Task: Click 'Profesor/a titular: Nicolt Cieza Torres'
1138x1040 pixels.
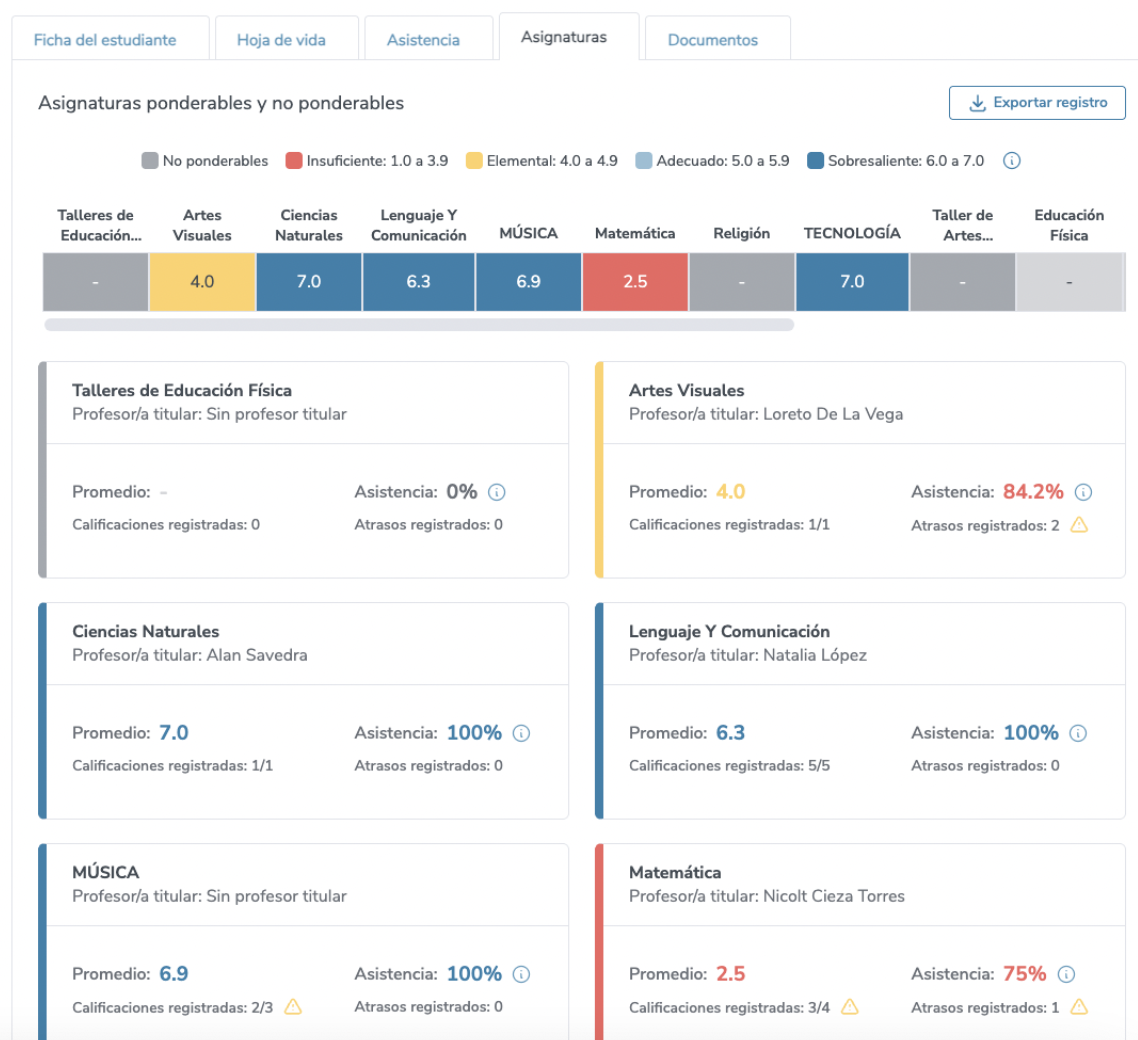Action: tap(766, 896)
